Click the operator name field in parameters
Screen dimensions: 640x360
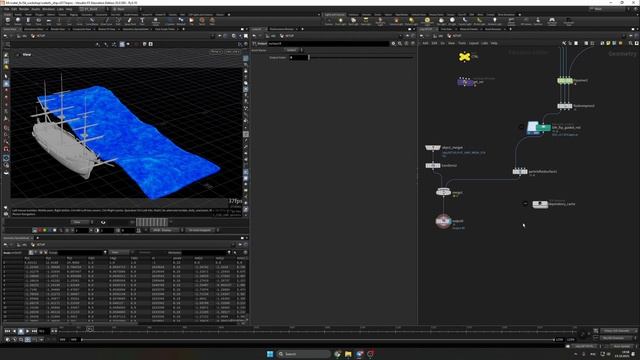point(329,43)
